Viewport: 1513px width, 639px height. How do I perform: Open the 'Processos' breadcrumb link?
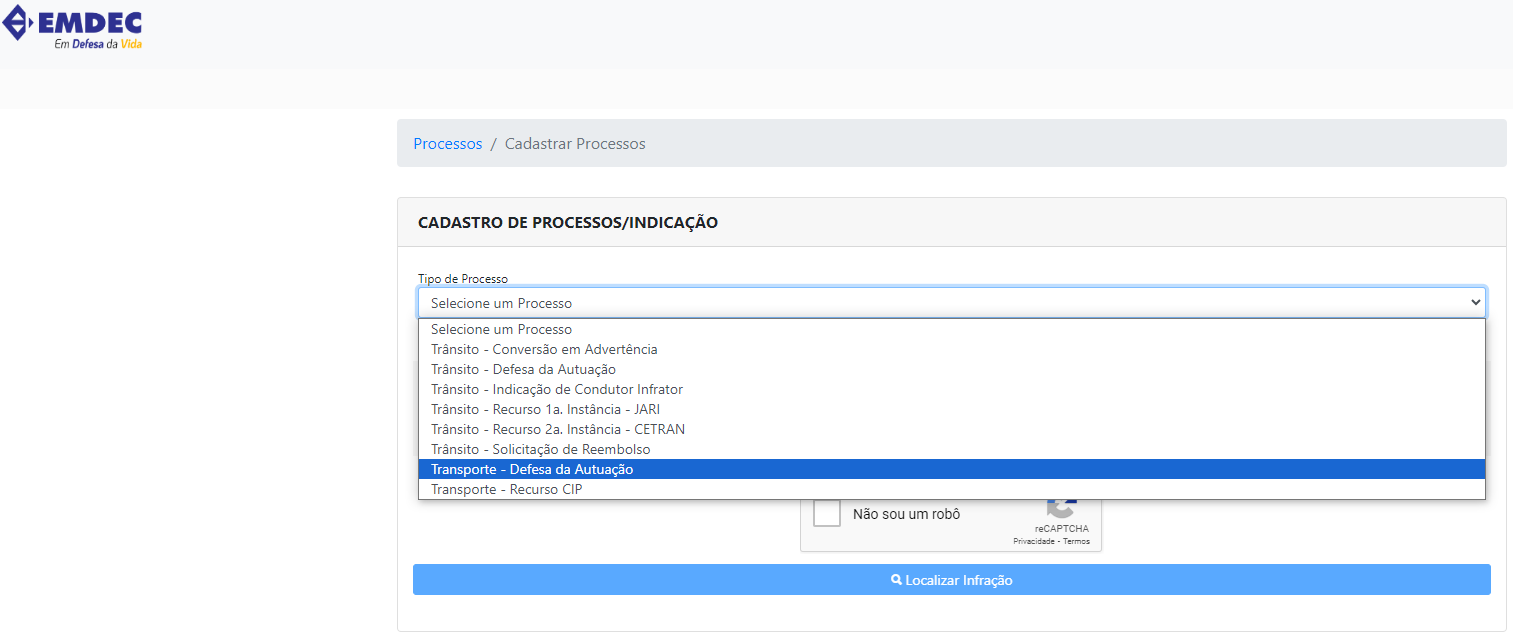pyautogui.click(x=447, y=144)
